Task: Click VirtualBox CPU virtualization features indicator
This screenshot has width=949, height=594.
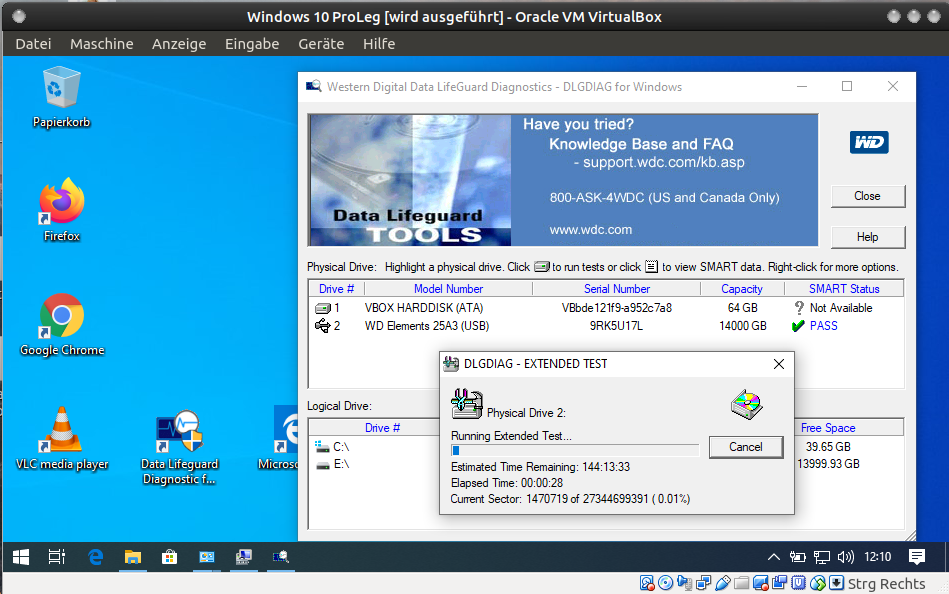Action: pos(798,583)
